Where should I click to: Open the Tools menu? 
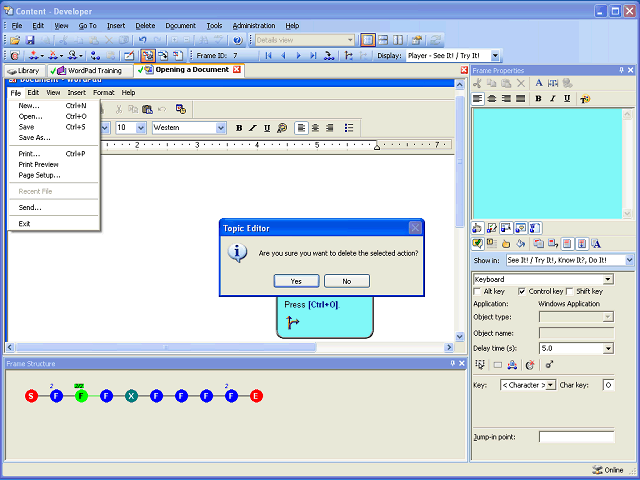point(214,26)
